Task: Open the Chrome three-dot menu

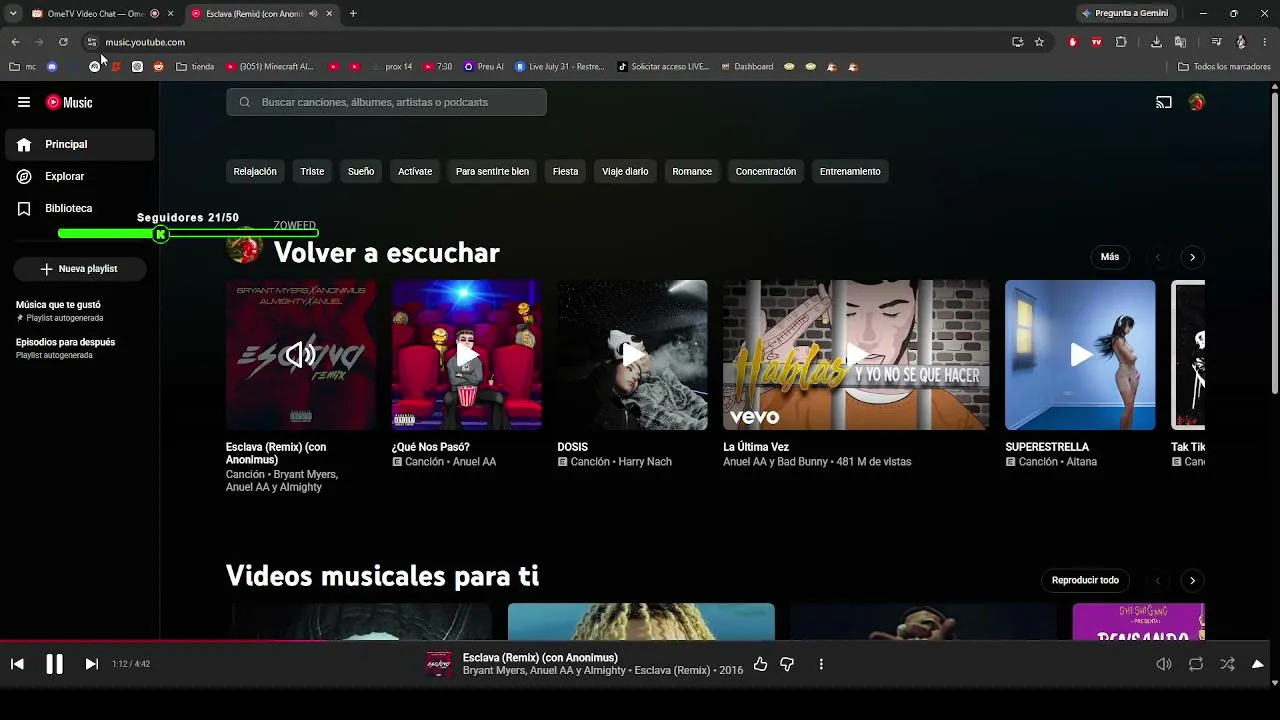Action: tap(1265, 42)
